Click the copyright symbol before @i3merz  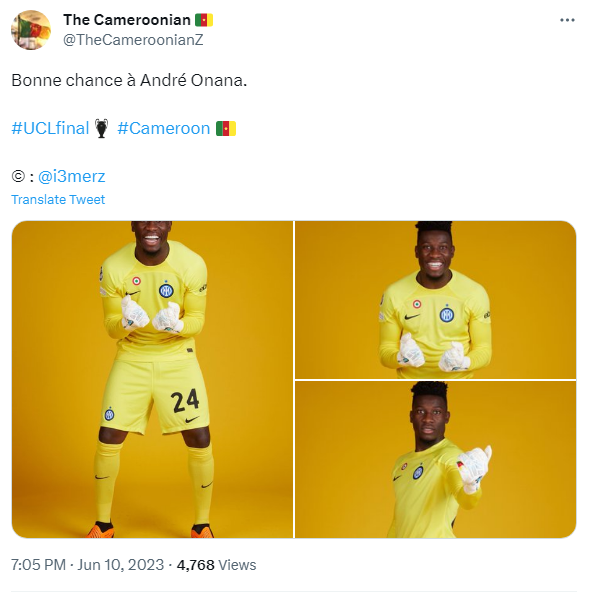18,176
